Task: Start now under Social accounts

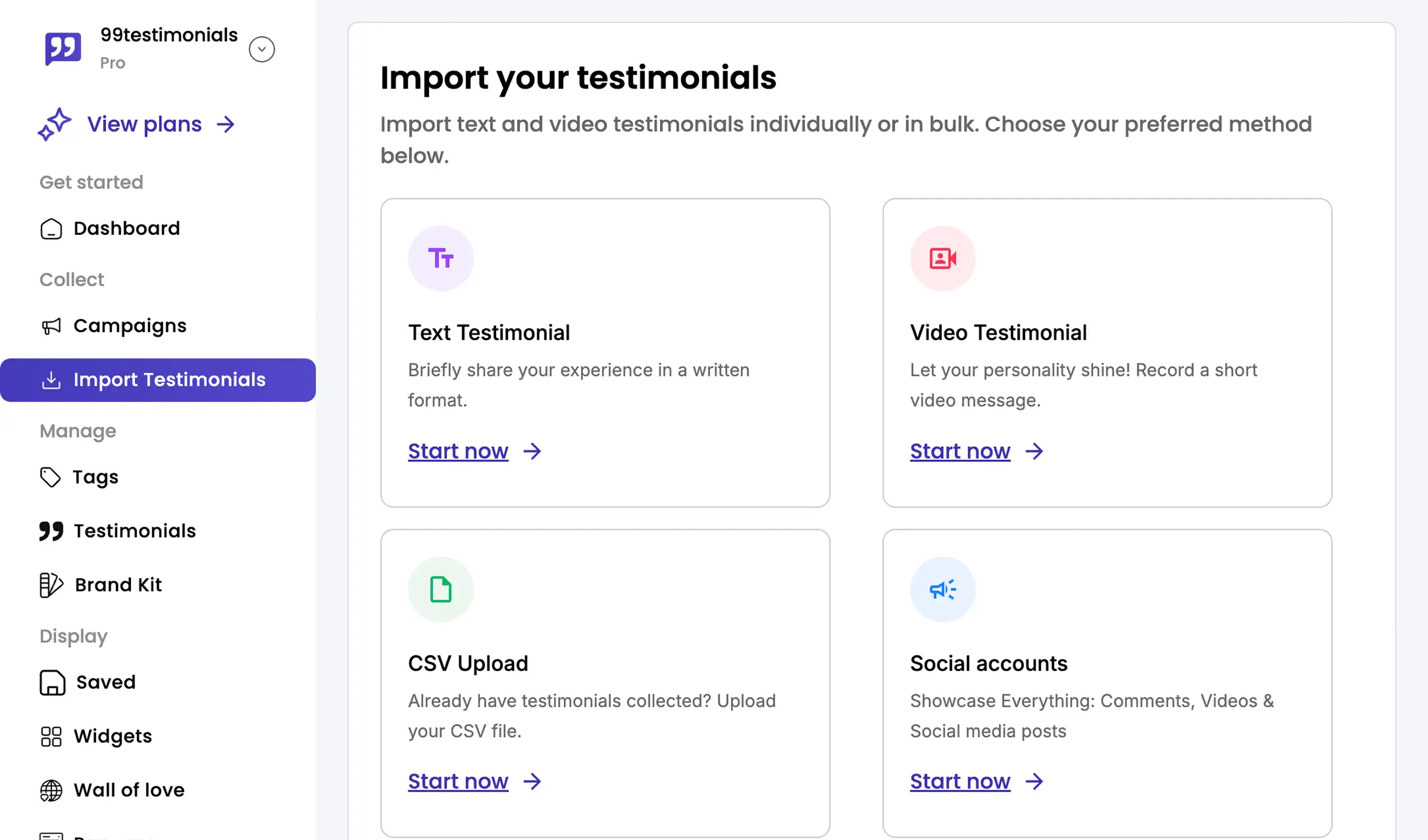Action: 959,781
